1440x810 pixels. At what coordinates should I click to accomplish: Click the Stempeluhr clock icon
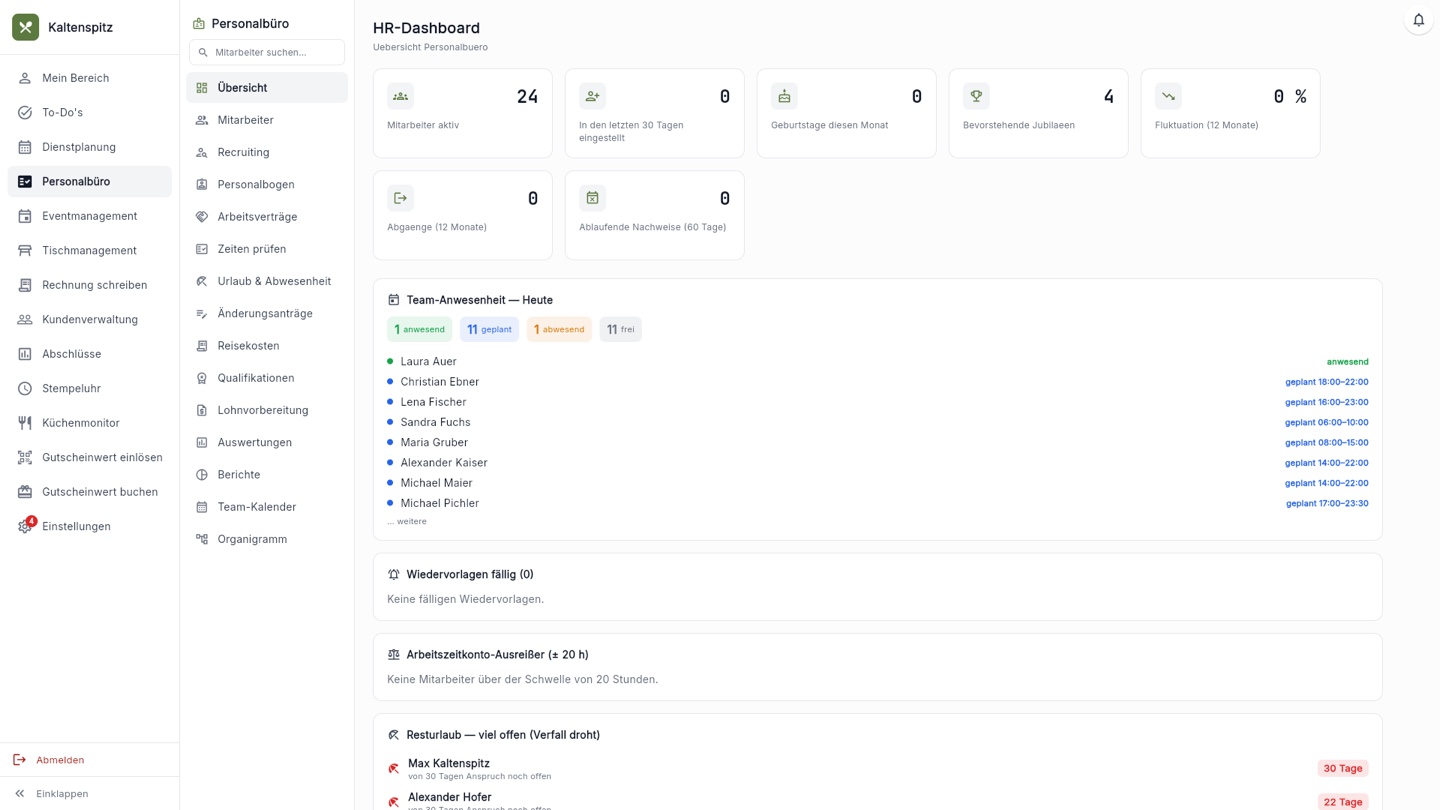pyautogui.click(x=25, y=388)
